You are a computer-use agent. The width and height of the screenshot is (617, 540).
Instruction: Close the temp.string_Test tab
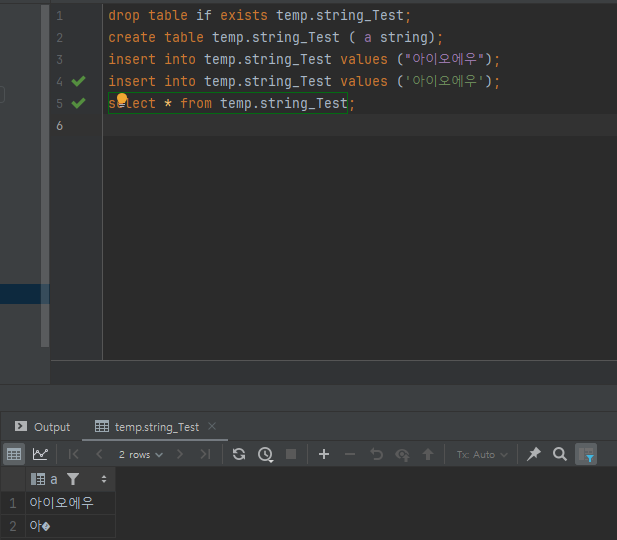point(212,426)
